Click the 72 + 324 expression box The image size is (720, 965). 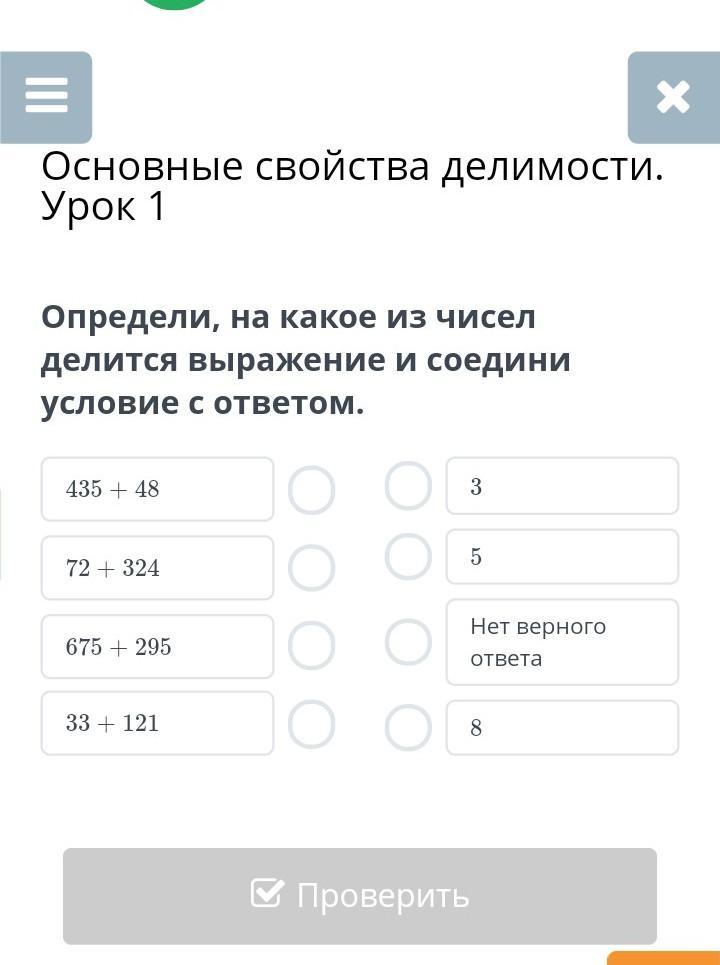[x=158, y=567]
